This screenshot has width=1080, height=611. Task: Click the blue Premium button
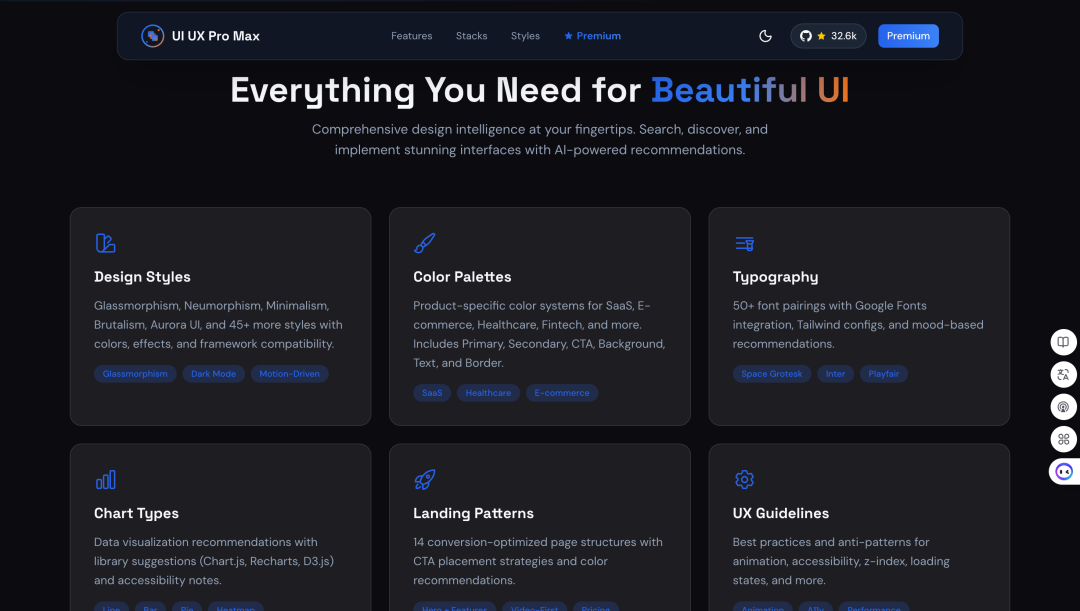tap(908, 36)
